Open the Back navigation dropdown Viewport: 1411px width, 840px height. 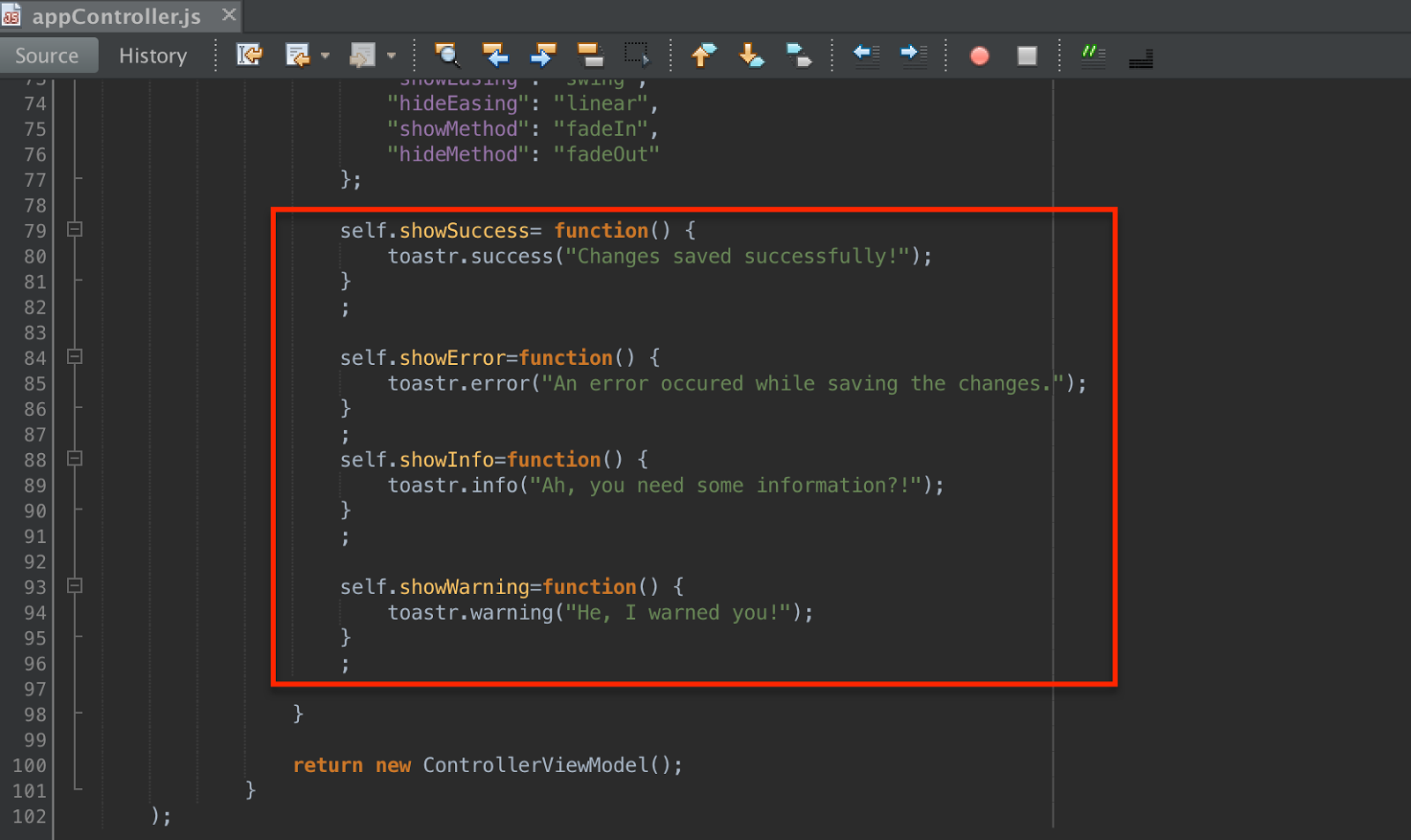click(x=326, y=55)
